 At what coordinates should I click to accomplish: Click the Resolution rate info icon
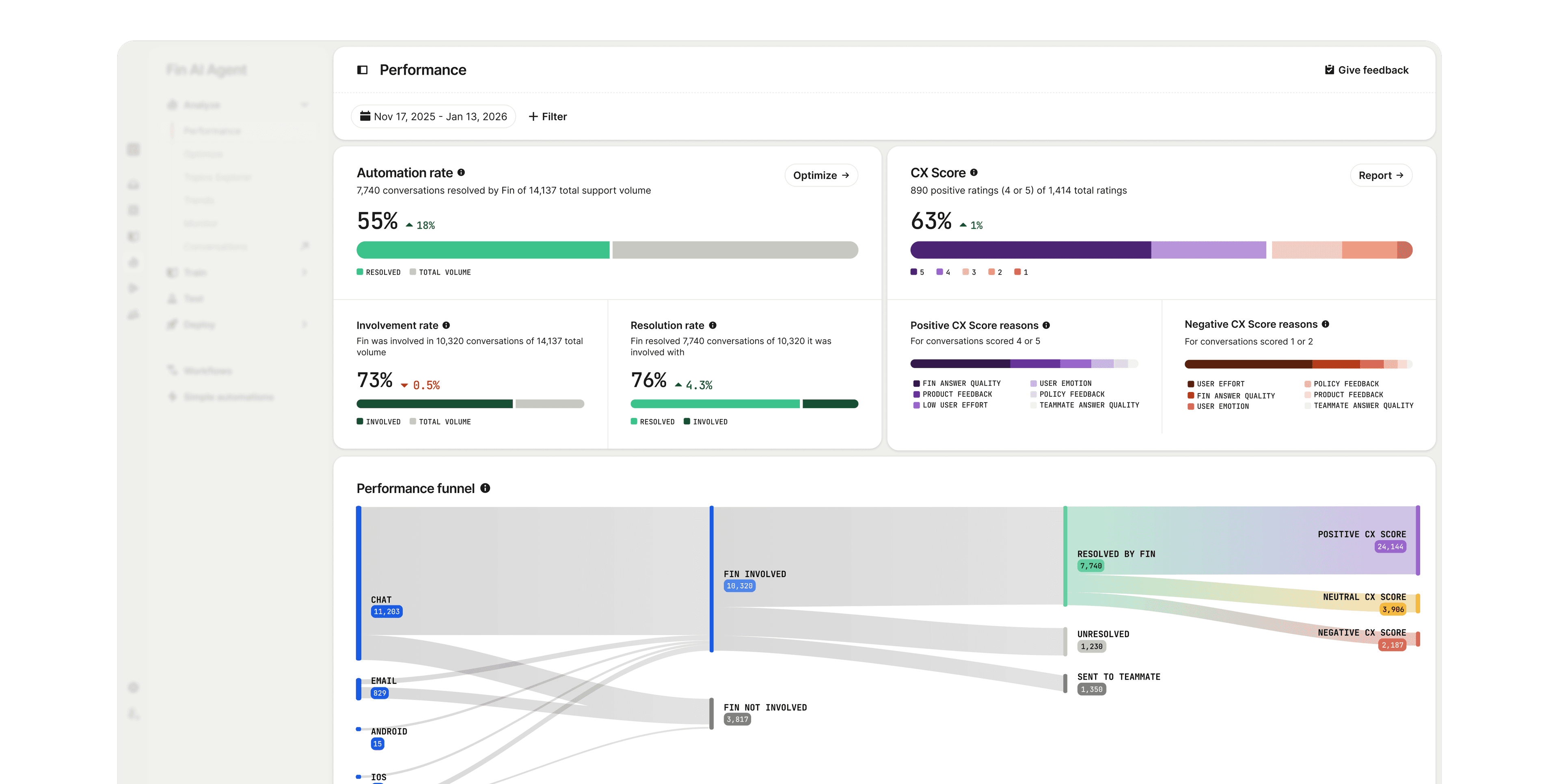[x=713, y=325]
